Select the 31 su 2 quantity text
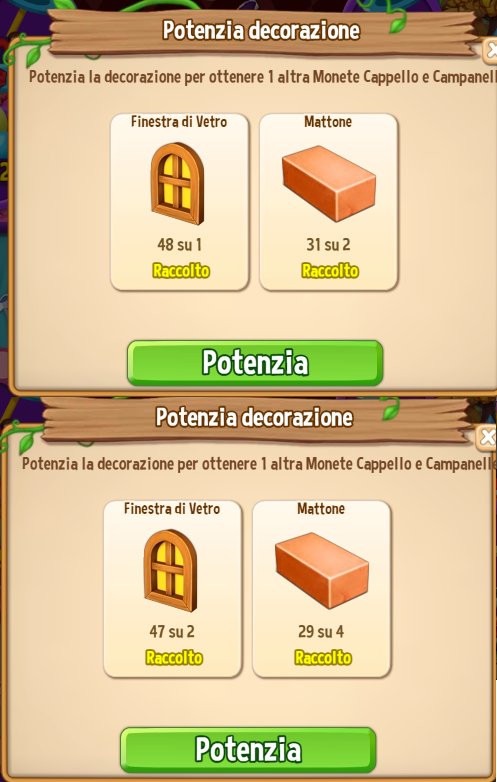Screen dimensions: 497x782 [x=328, y=245]
